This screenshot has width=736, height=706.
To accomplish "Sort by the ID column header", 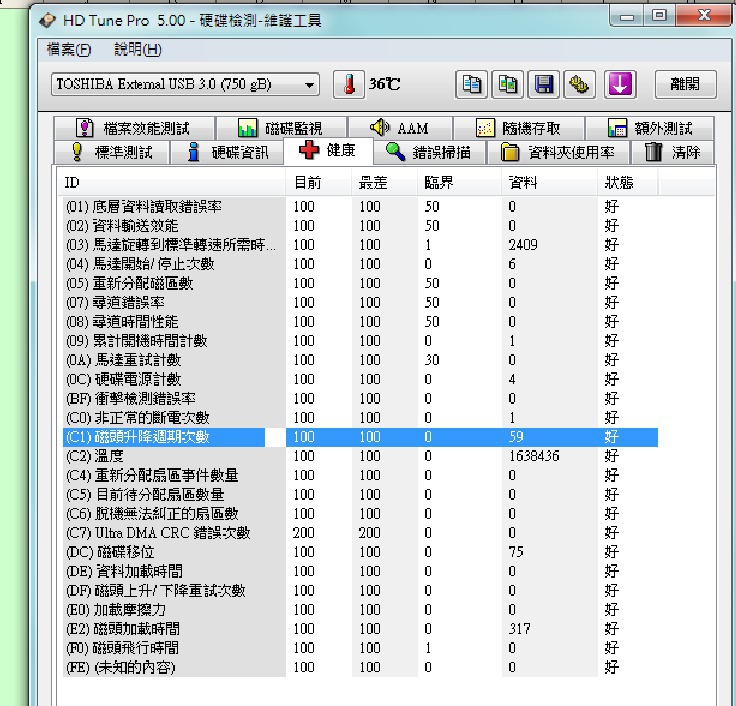I will pyautogui.click(x=170, y=183).
